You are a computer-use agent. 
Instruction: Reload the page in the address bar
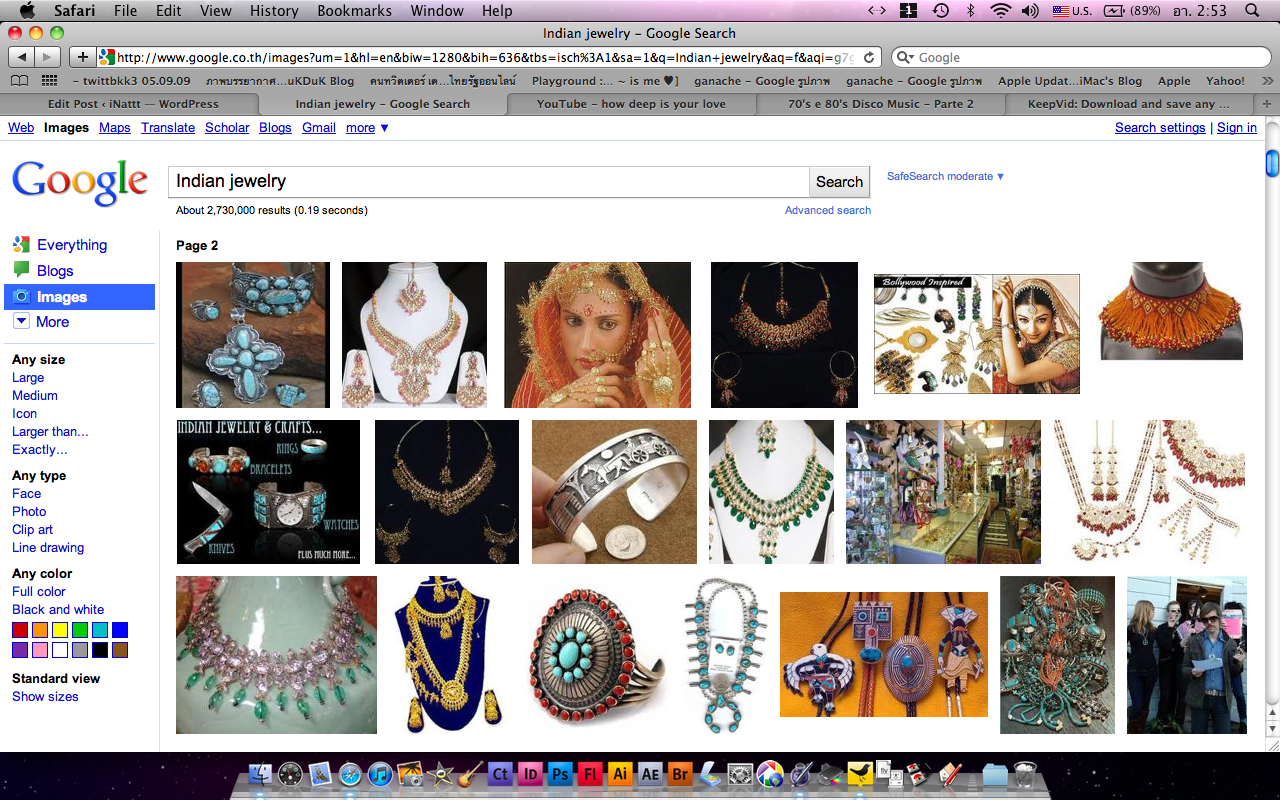(870, 57)
